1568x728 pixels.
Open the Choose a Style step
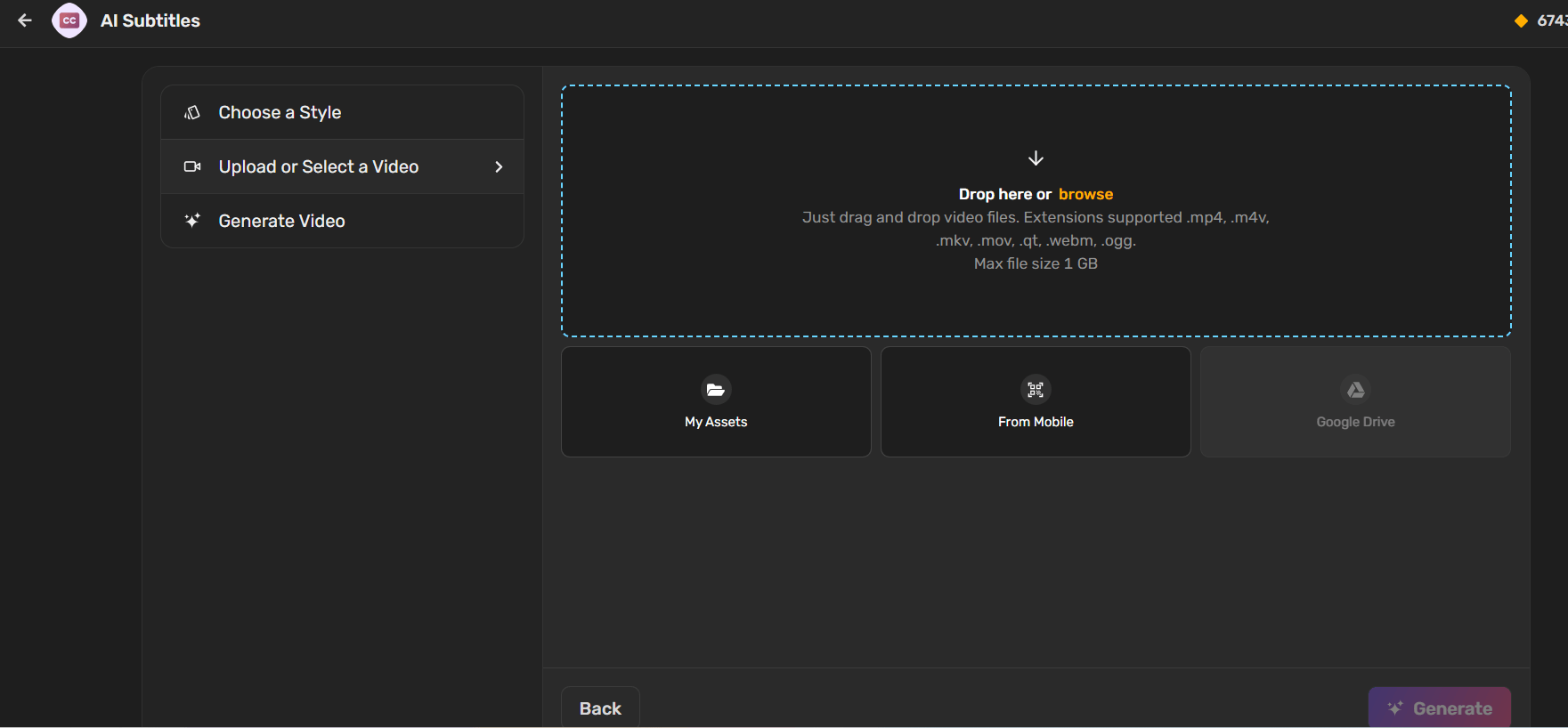coord(342,112)
